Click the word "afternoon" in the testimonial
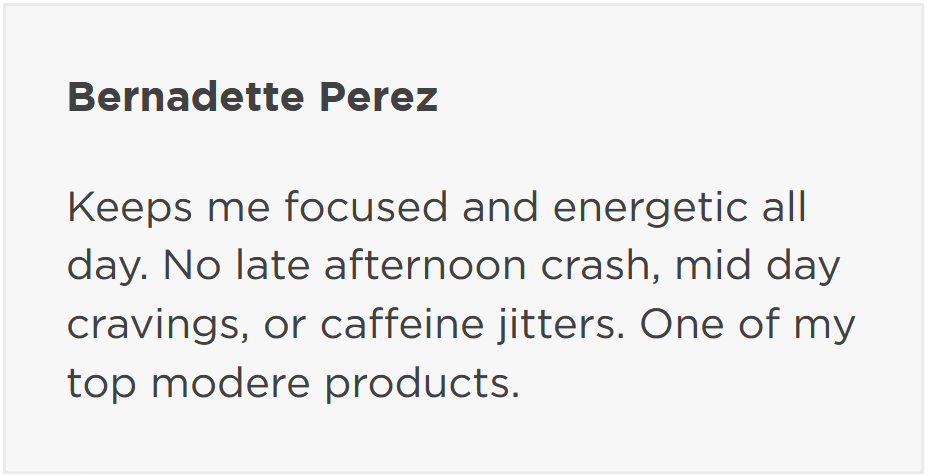928x476 pixels. 416,267
